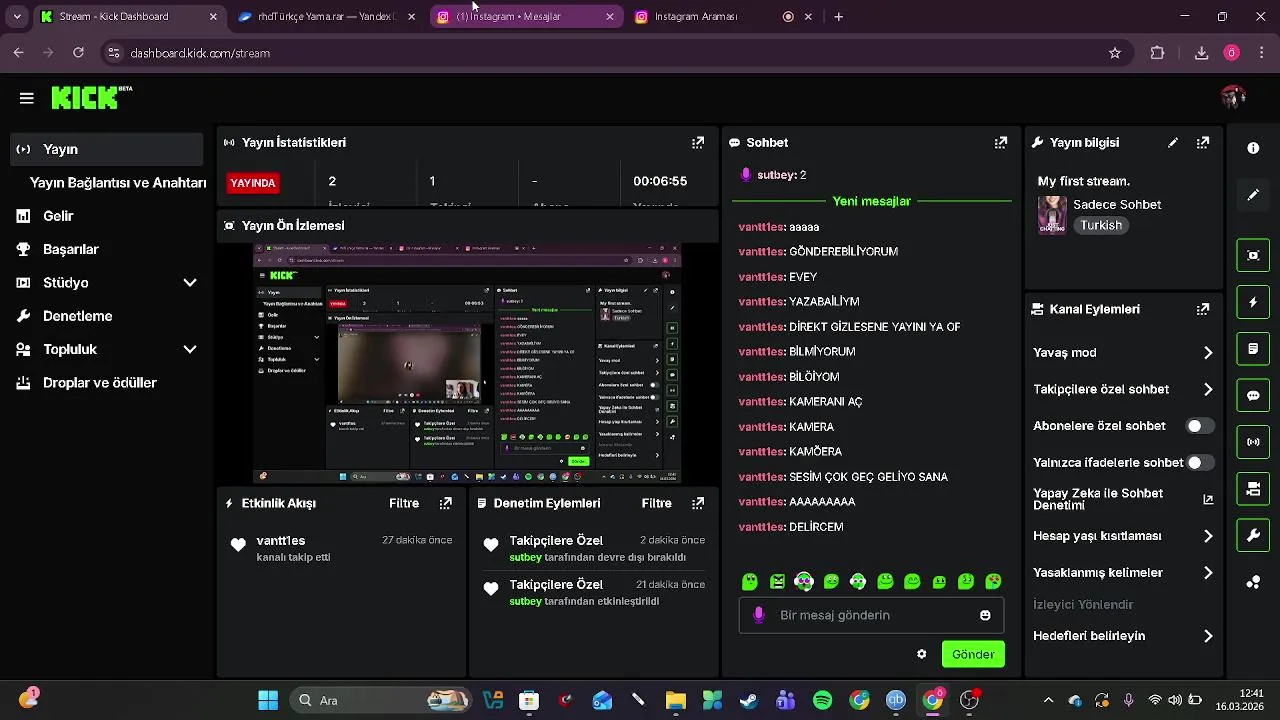Open the browser downloads icon
1280x720 pixels.
click(x=1201, y=53)
